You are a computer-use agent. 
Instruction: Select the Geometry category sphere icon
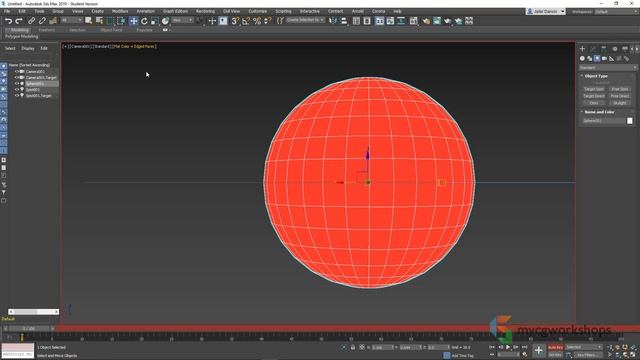click(x=582, y=59)
